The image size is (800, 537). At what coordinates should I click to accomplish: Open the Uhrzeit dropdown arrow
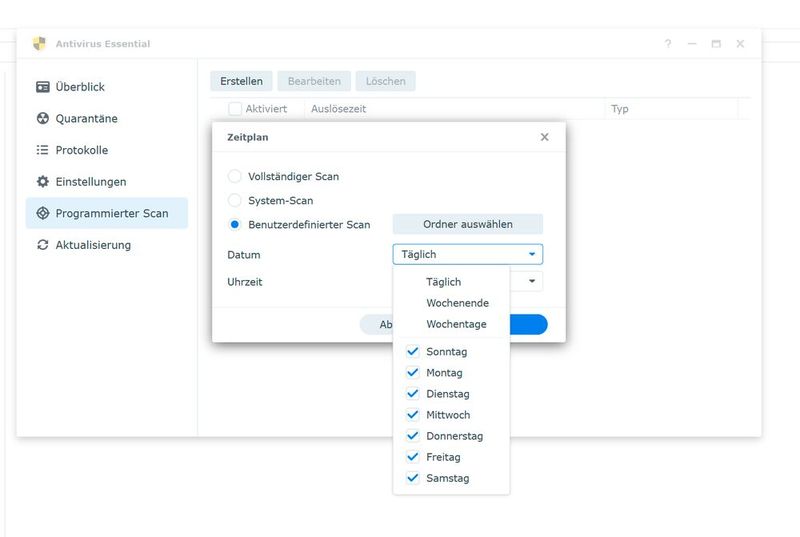[532, 282]
